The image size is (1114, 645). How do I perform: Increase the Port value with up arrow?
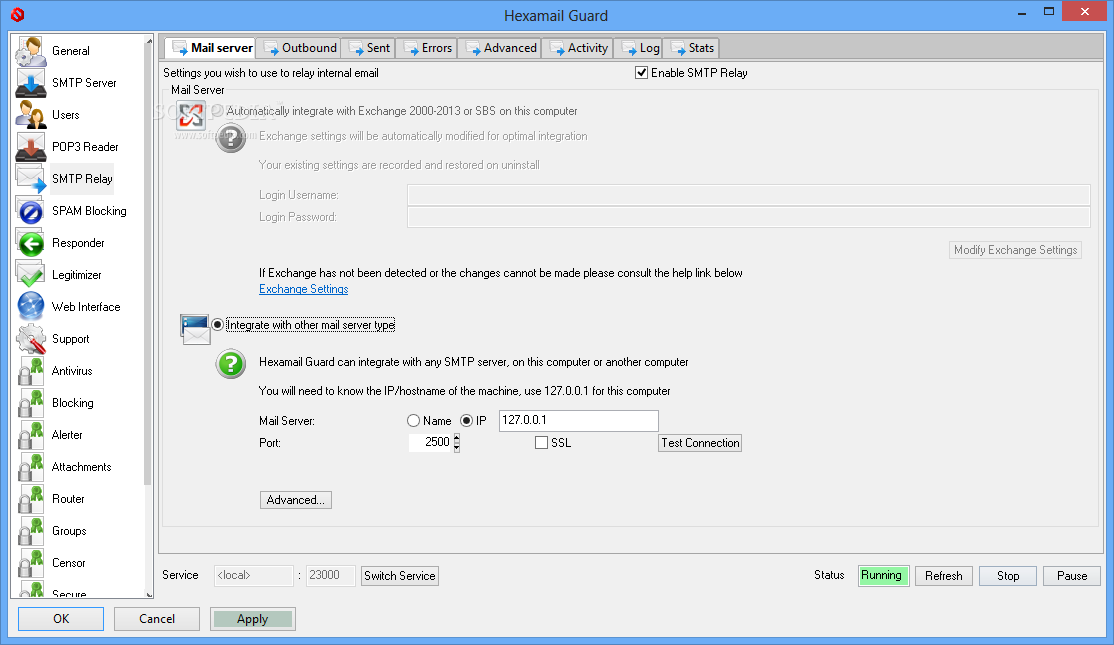457,438
